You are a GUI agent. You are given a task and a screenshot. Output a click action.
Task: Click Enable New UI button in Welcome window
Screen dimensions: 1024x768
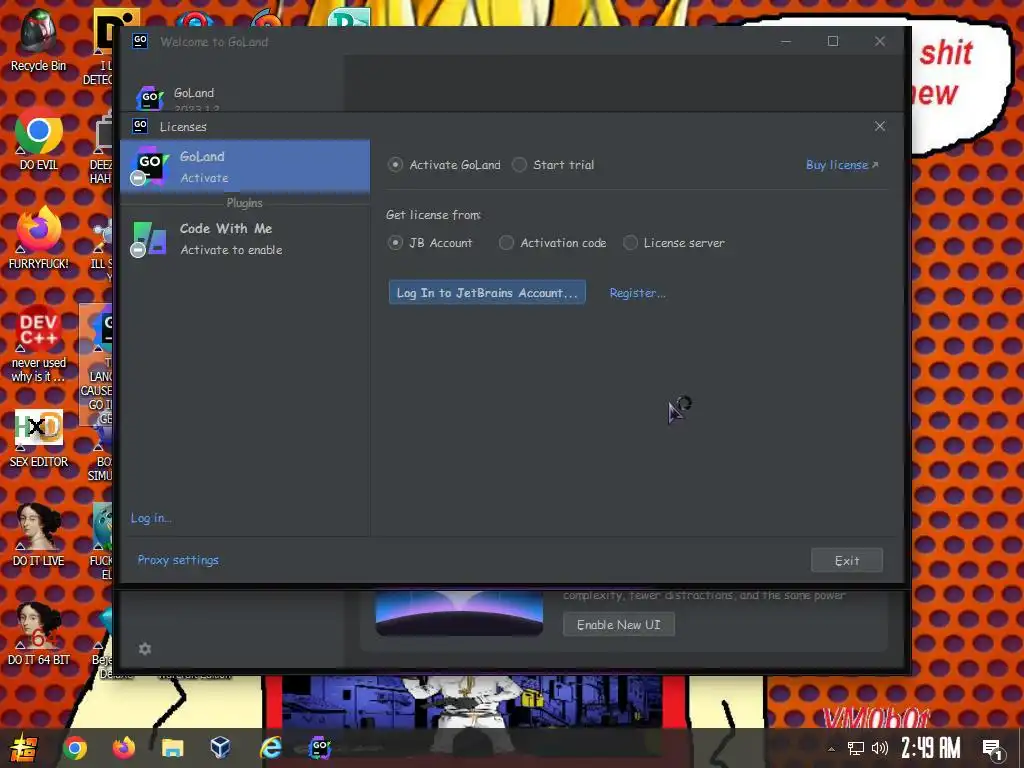pos(618,624)
